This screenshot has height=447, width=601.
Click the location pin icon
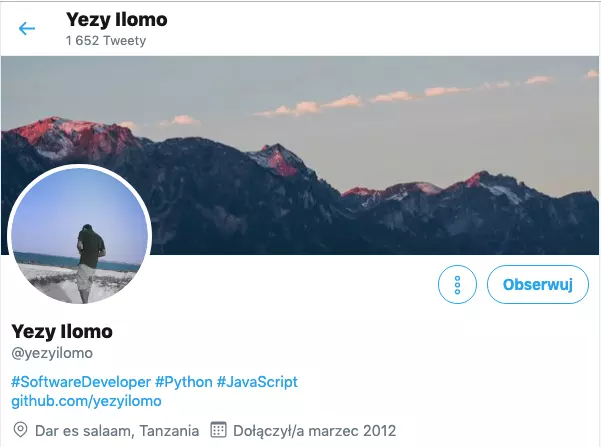(x=20, y=430)
